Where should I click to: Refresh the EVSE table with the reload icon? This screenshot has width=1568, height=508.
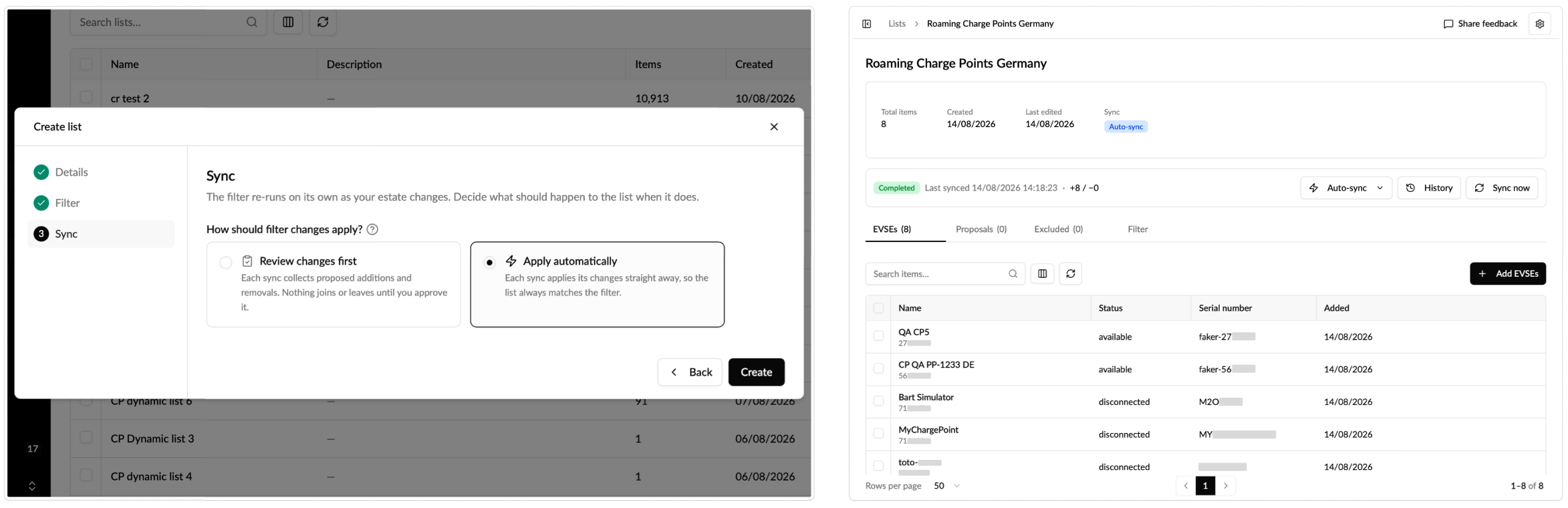click(x=1071, y=274)
